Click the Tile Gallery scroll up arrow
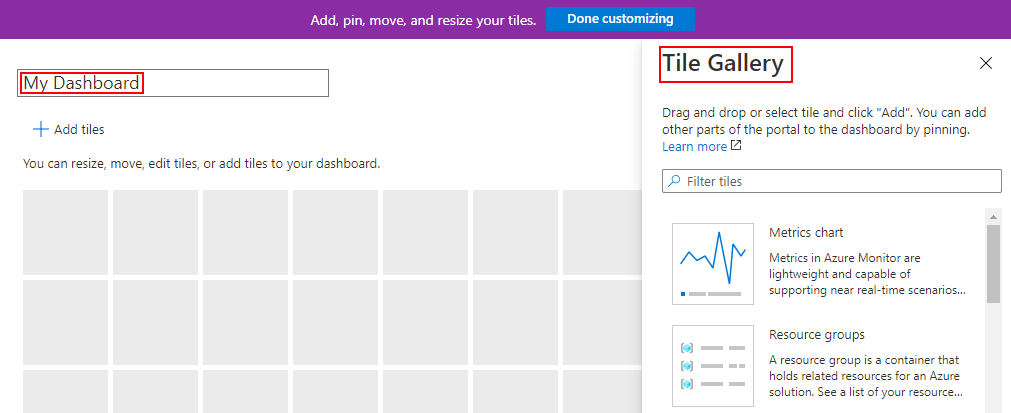1011x413 pixels. tap(994, 216)
